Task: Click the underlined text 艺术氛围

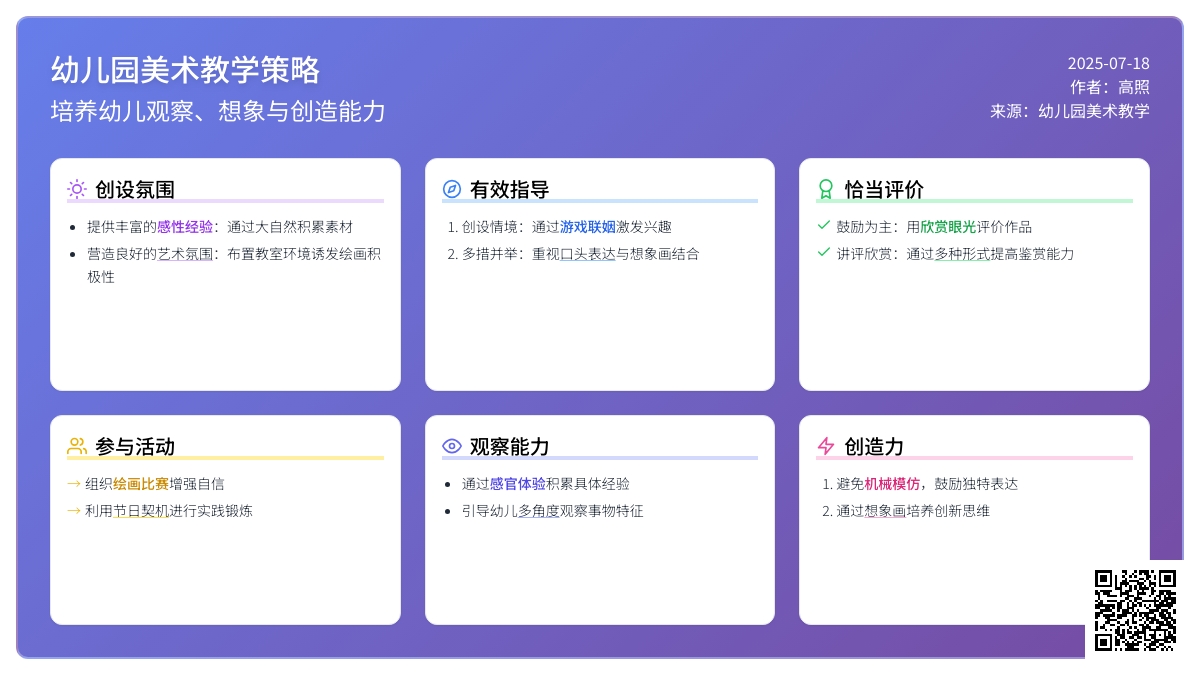Action: [x=185, y=254]
